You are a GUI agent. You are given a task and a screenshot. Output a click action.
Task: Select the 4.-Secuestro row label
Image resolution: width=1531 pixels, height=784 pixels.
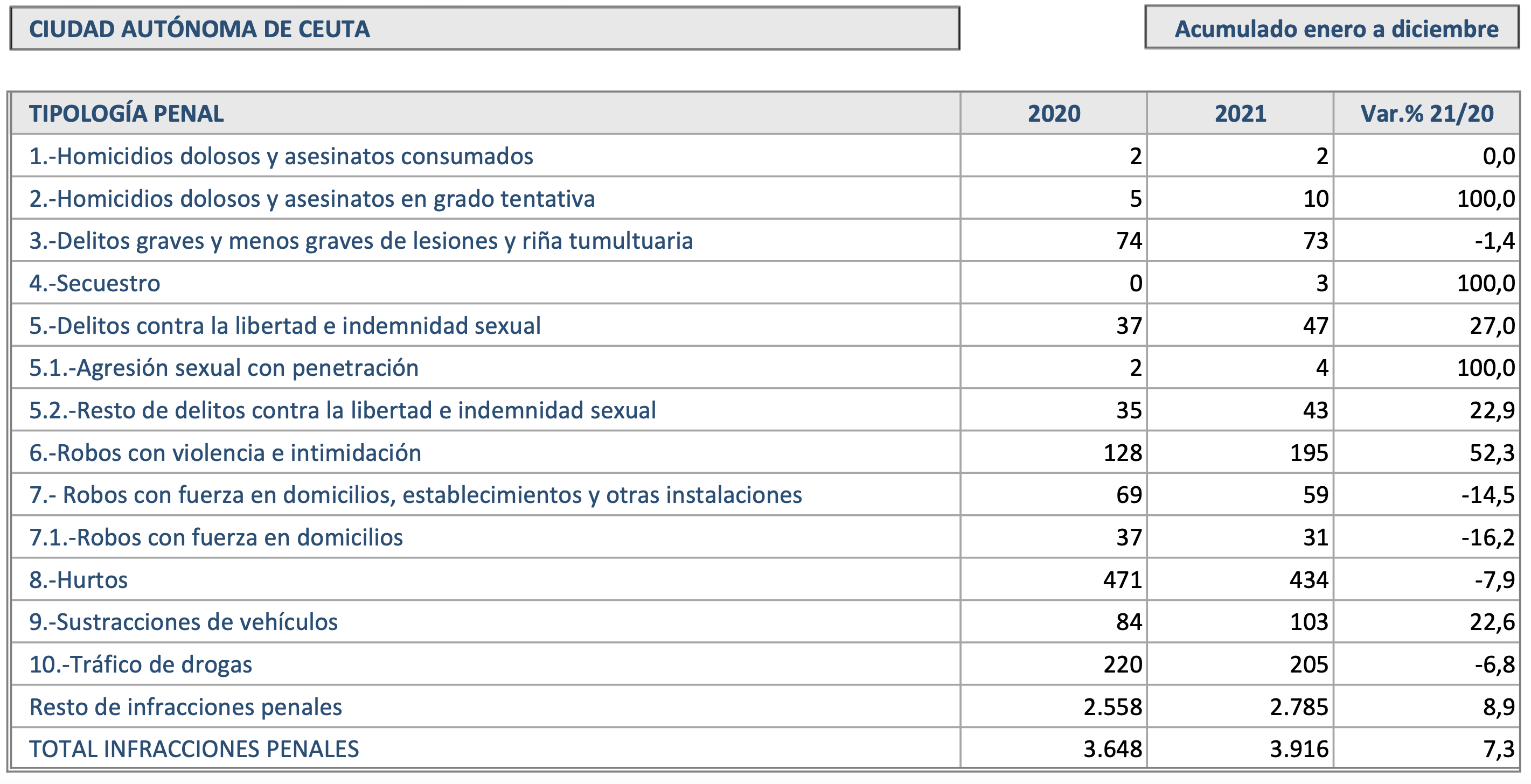click(94, 283)
